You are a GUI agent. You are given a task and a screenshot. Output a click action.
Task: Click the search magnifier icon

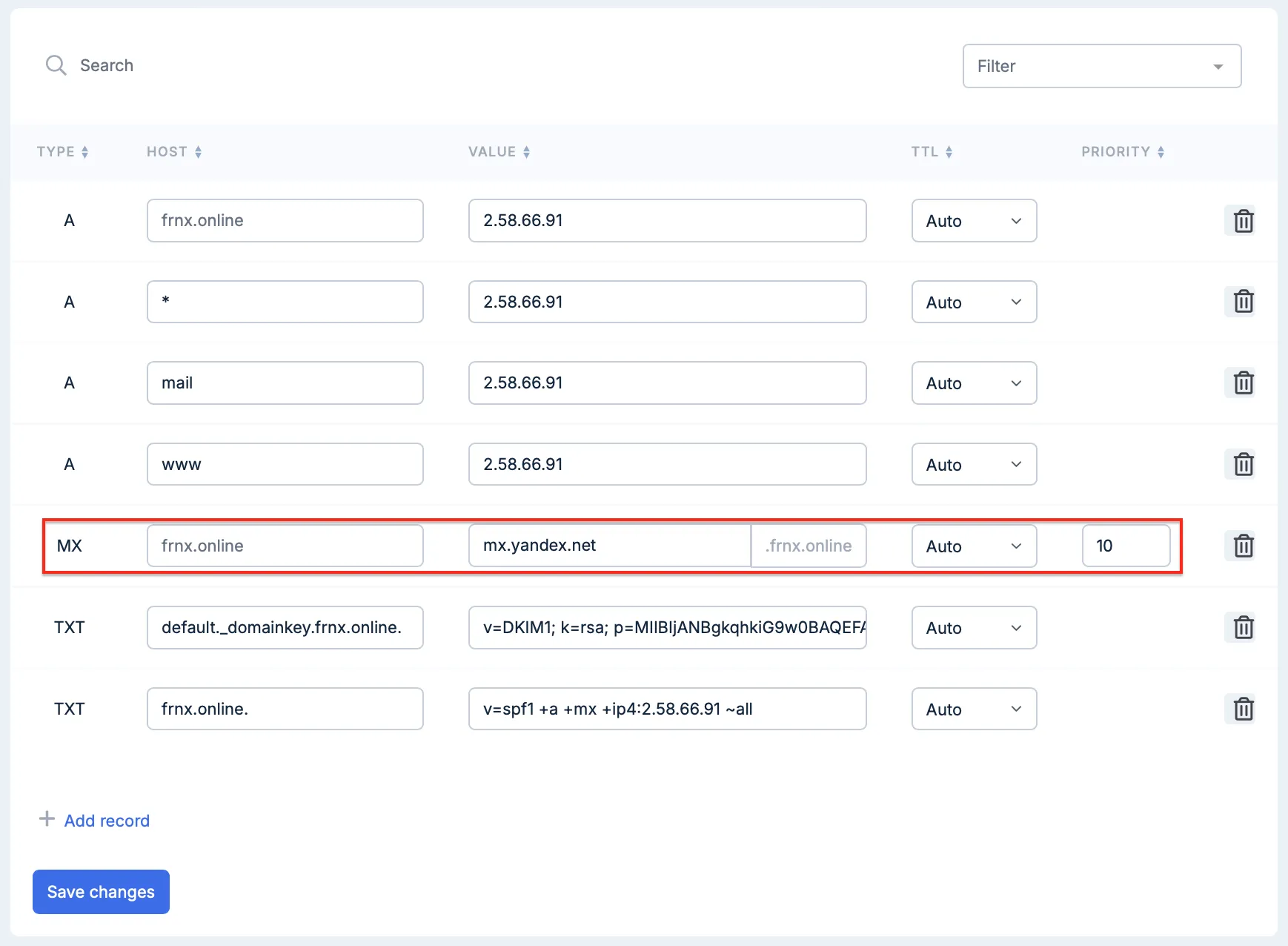pos(56,65)
